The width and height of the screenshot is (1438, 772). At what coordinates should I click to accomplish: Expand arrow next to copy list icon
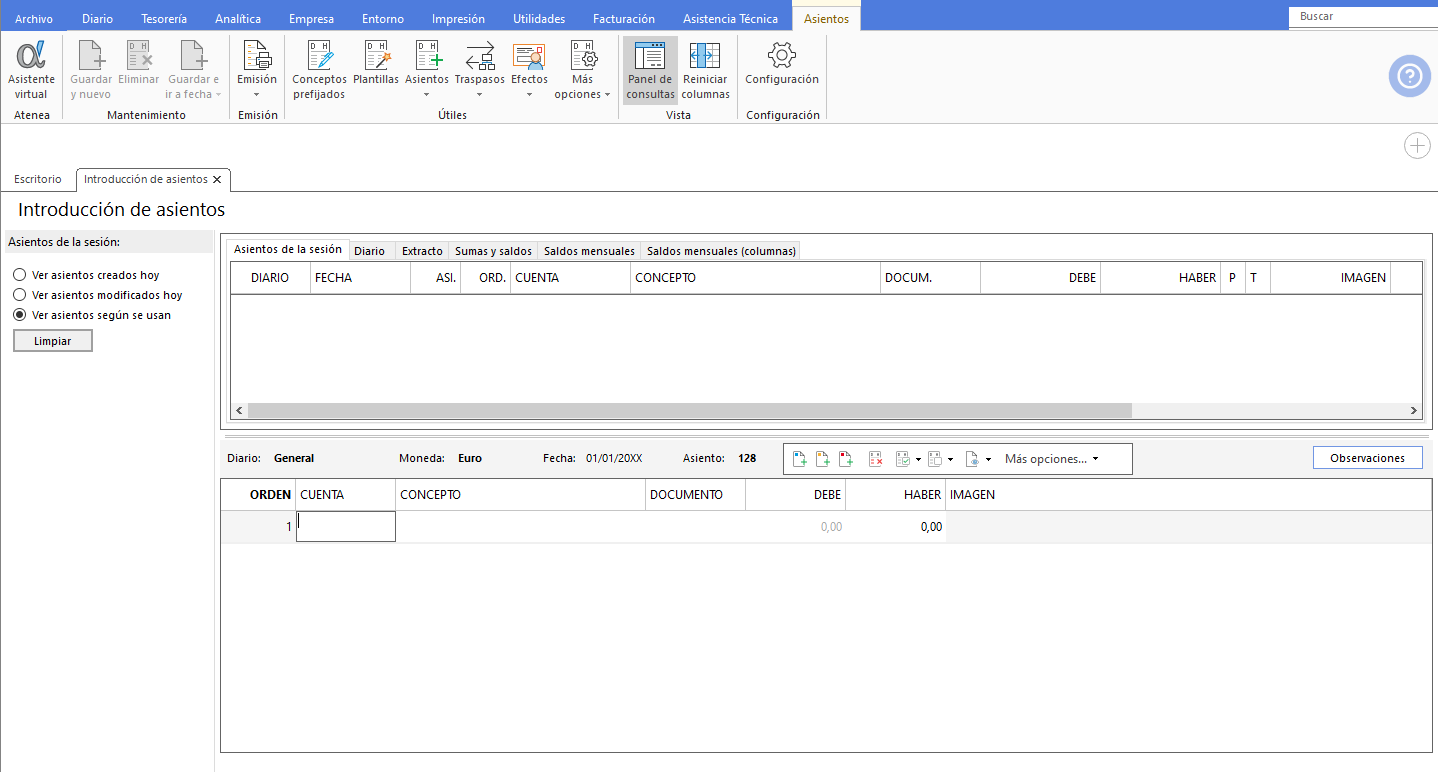pyautogui.click(x=949, y=460)
